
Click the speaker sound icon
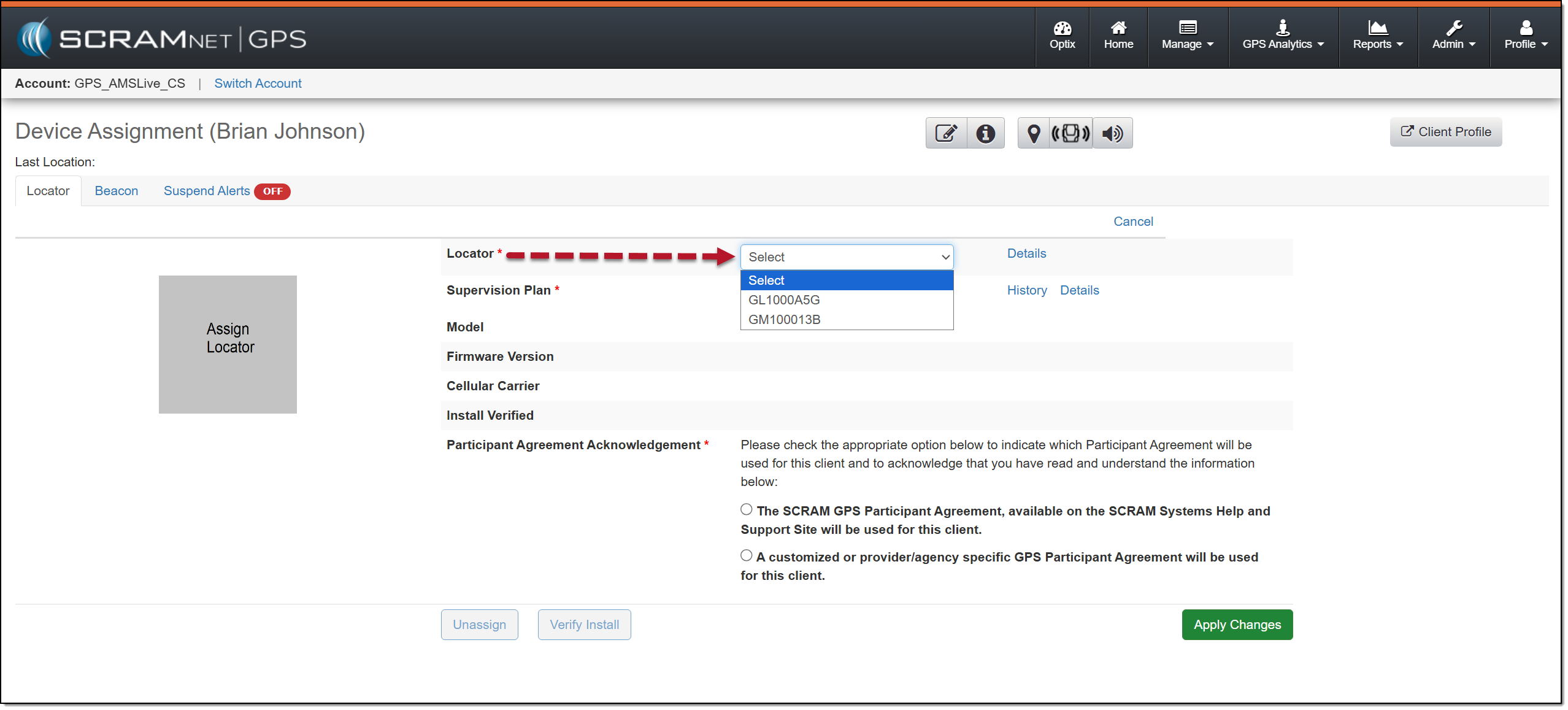point(1112,133)
